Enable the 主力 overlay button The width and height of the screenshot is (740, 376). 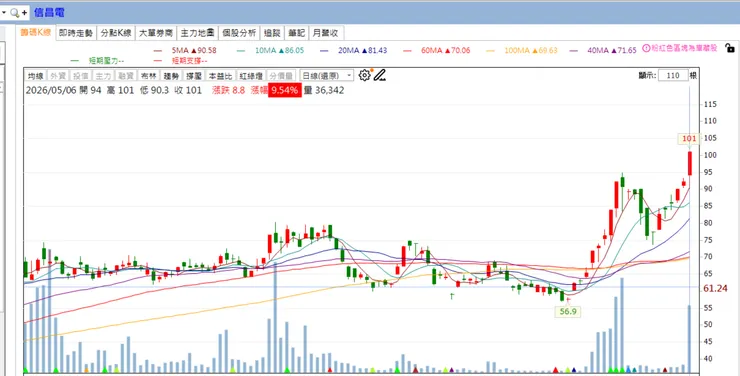point(103,76)
